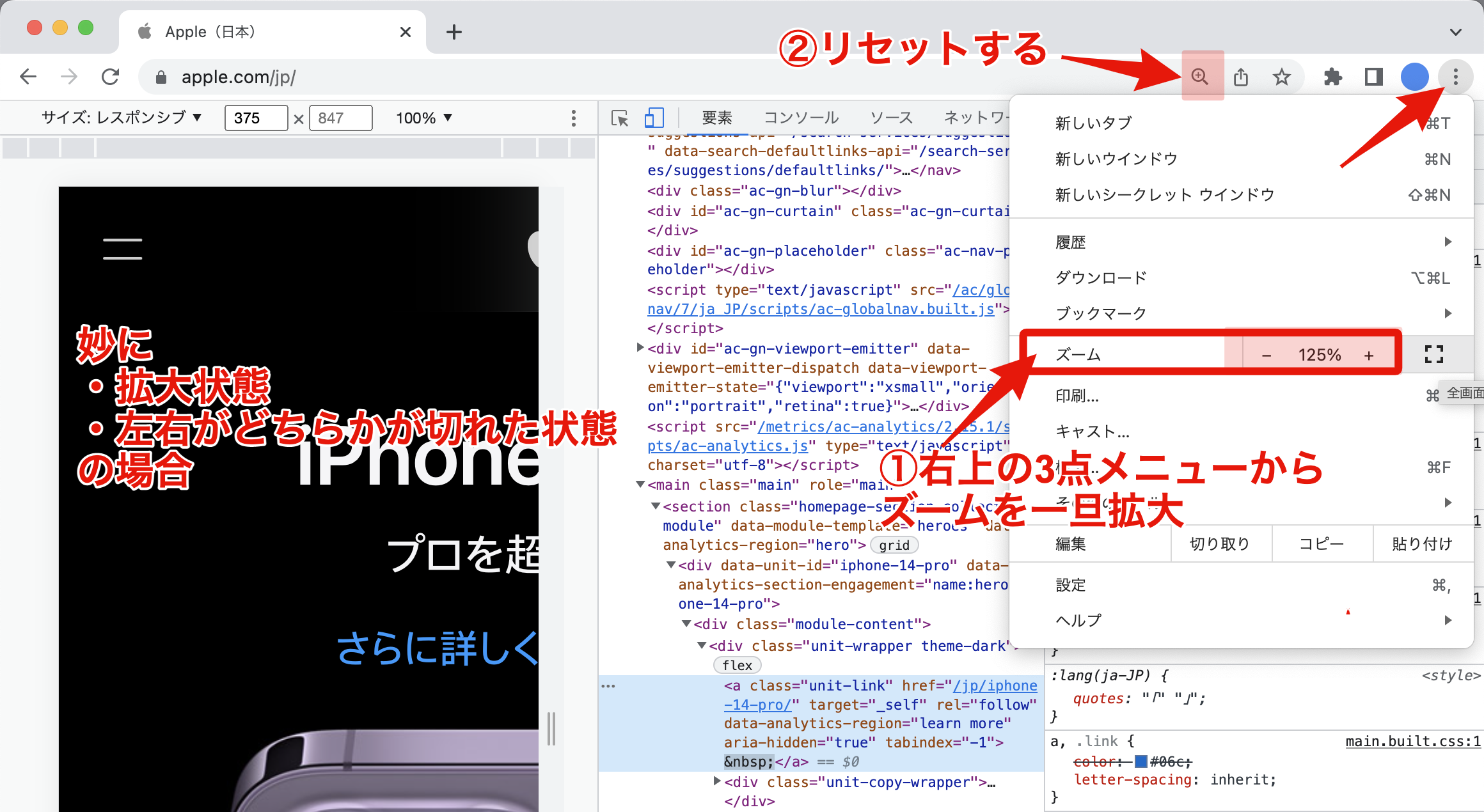Select キャスト... menu item

tap(1241, 432)
